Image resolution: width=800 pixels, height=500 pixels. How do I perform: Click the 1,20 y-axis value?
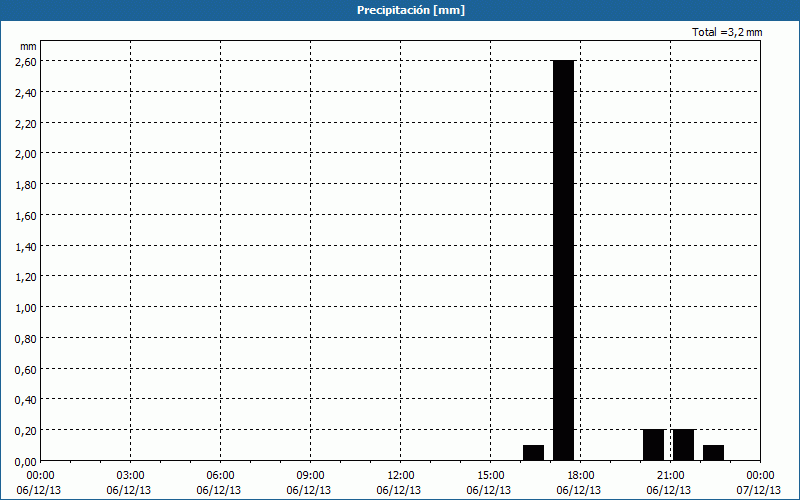point(26,277)
